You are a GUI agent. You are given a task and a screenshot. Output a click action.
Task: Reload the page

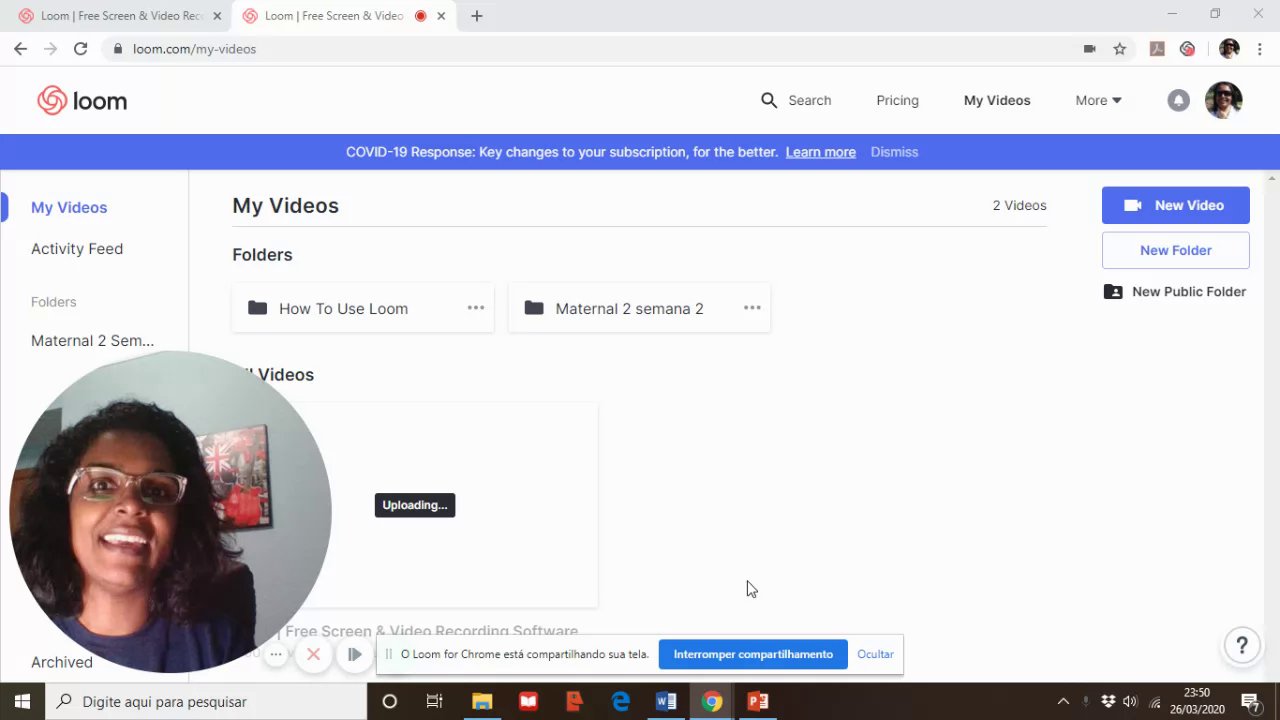click(x=80, y=48)
